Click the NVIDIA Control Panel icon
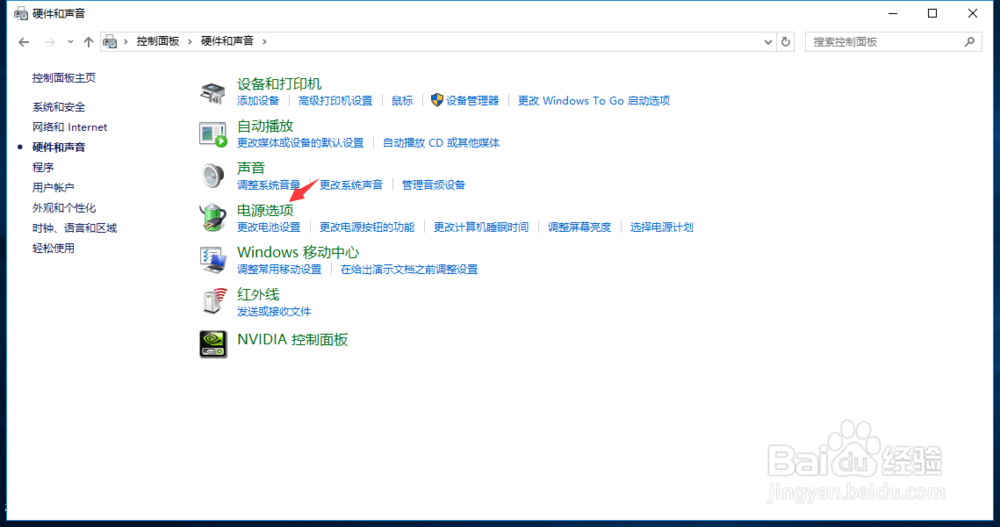Screen dimensions: 1000x527 pos(213,344)
